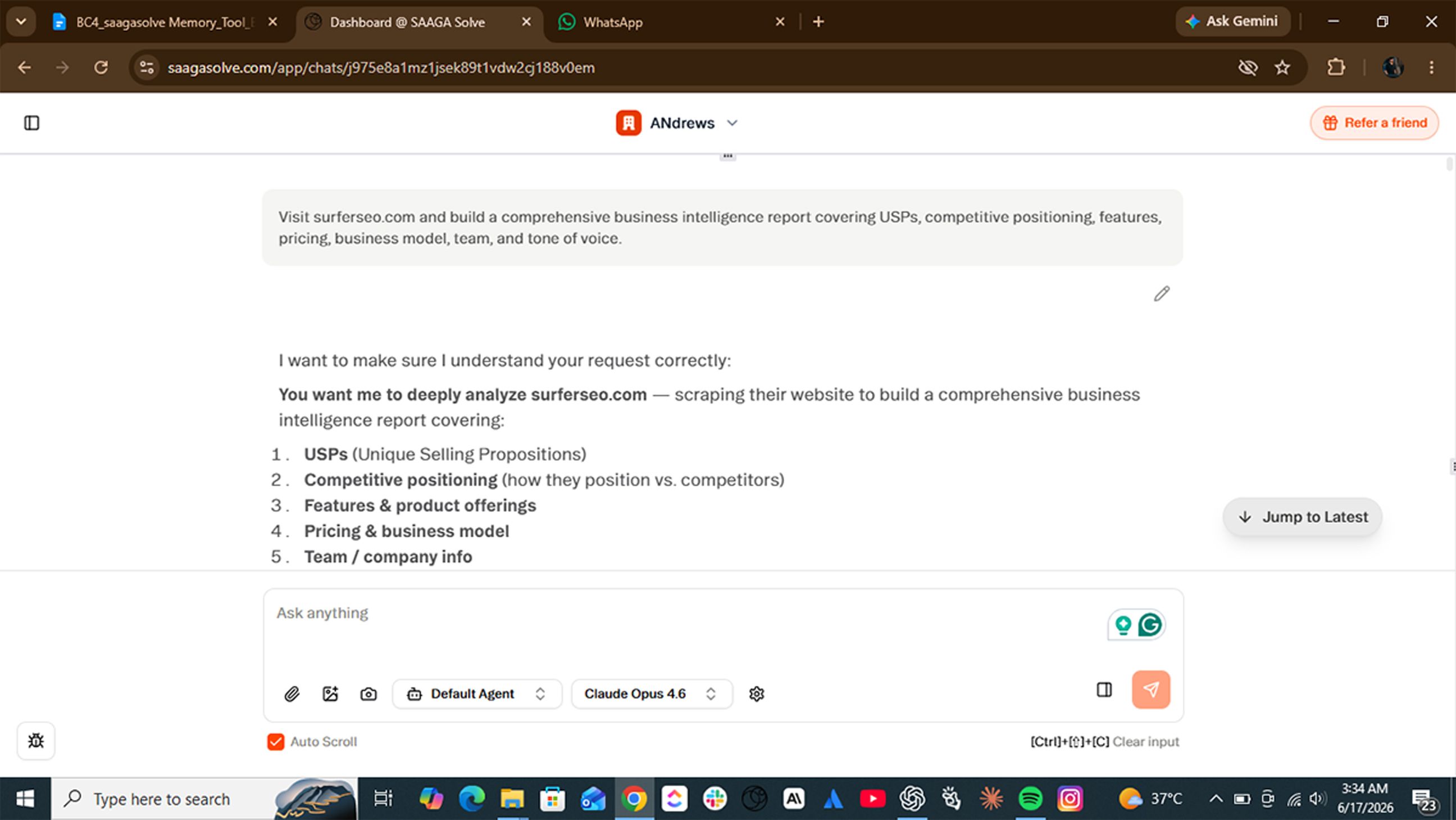Bookmark this page with the star icon
Screen dimensions: 1456x820
tap(1282, 68)
